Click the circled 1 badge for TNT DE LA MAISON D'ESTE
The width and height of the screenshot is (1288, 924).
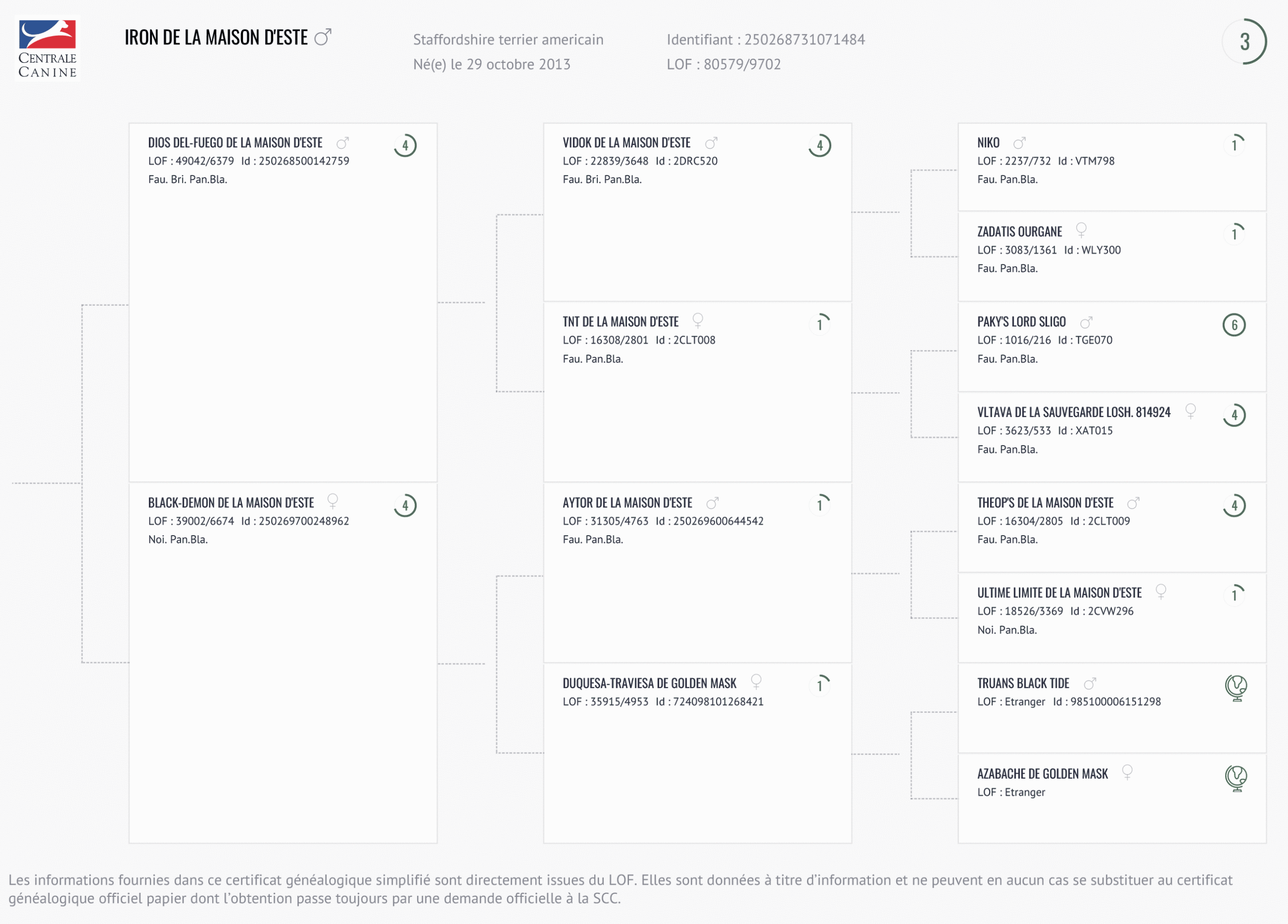pyautogui.click(x=820, y=325)
